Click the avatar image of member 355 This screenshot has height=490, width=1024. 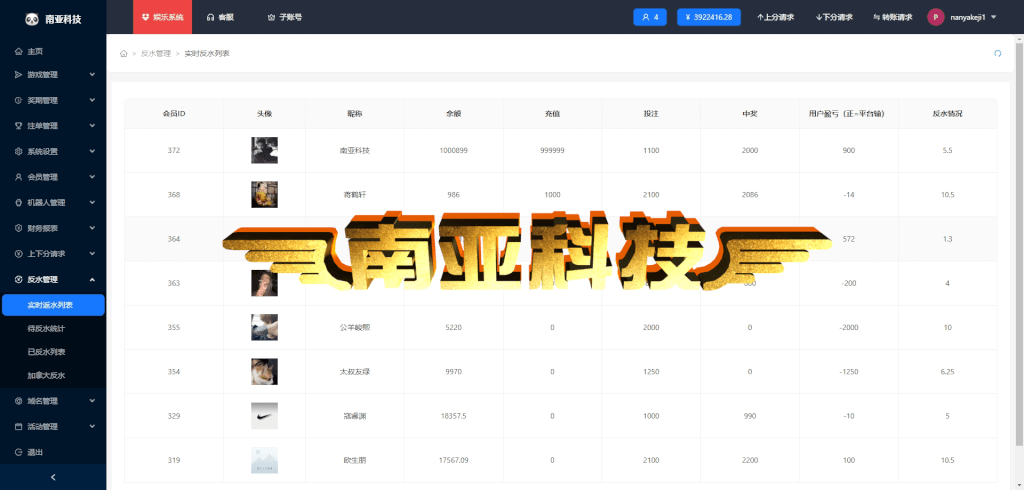coord(264,327)
